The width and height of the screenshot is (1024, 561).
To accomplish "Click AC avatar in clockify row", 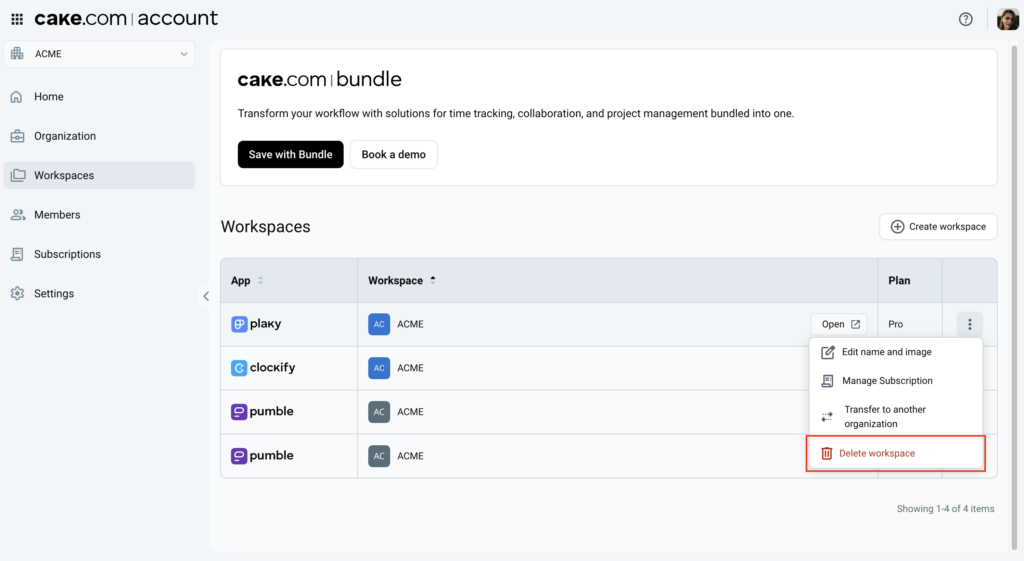I will 379,368.
